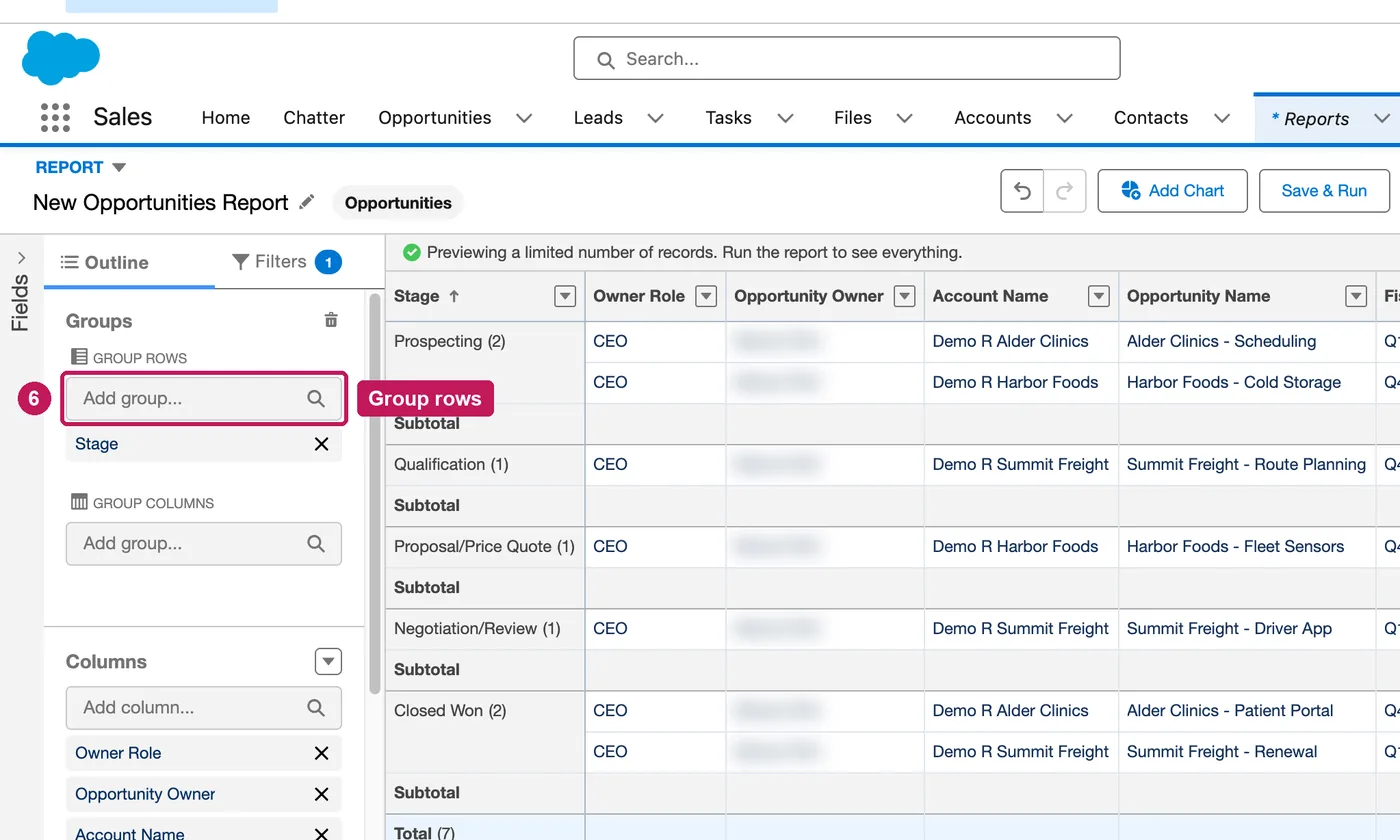
Task: Go to the Home tab
Action: 226,118
